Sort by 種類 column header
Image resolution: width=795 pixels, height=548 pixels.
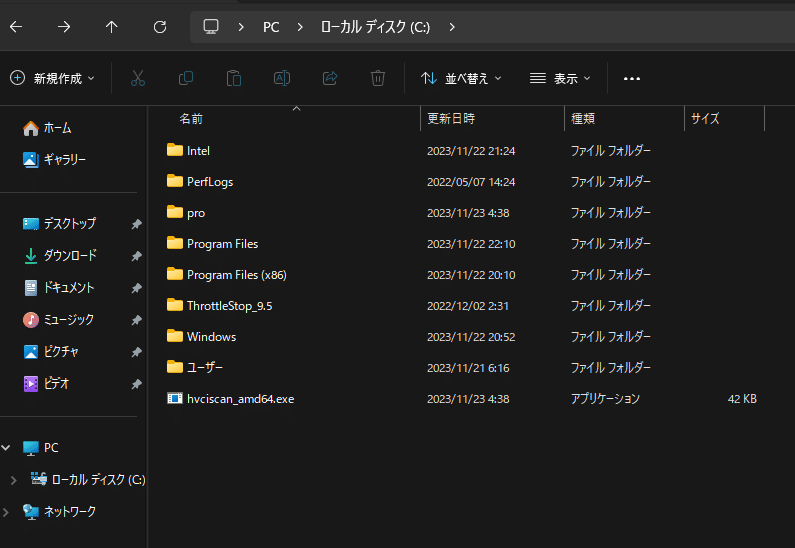click(x=583, y=119)
